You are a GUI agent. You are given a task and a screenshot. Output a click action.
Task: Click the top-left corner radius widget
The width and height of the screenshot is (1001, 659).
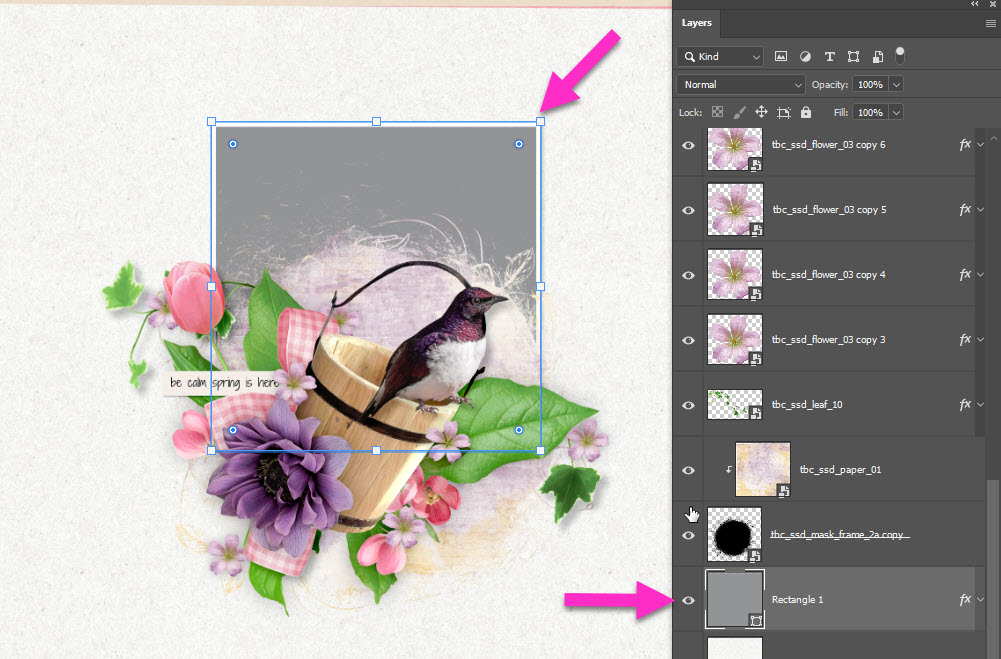[233, 144]
